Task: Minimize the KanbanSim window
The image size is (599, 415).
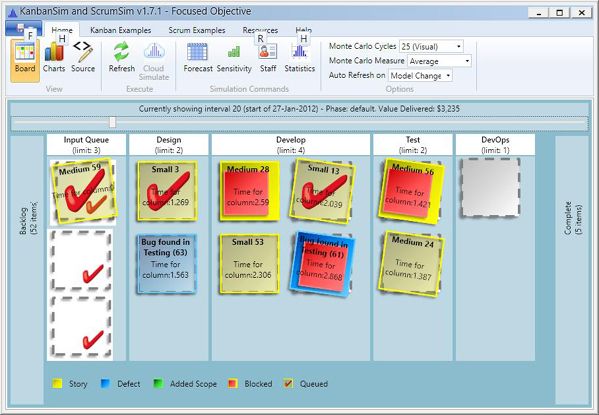Action: click(539, 13)
